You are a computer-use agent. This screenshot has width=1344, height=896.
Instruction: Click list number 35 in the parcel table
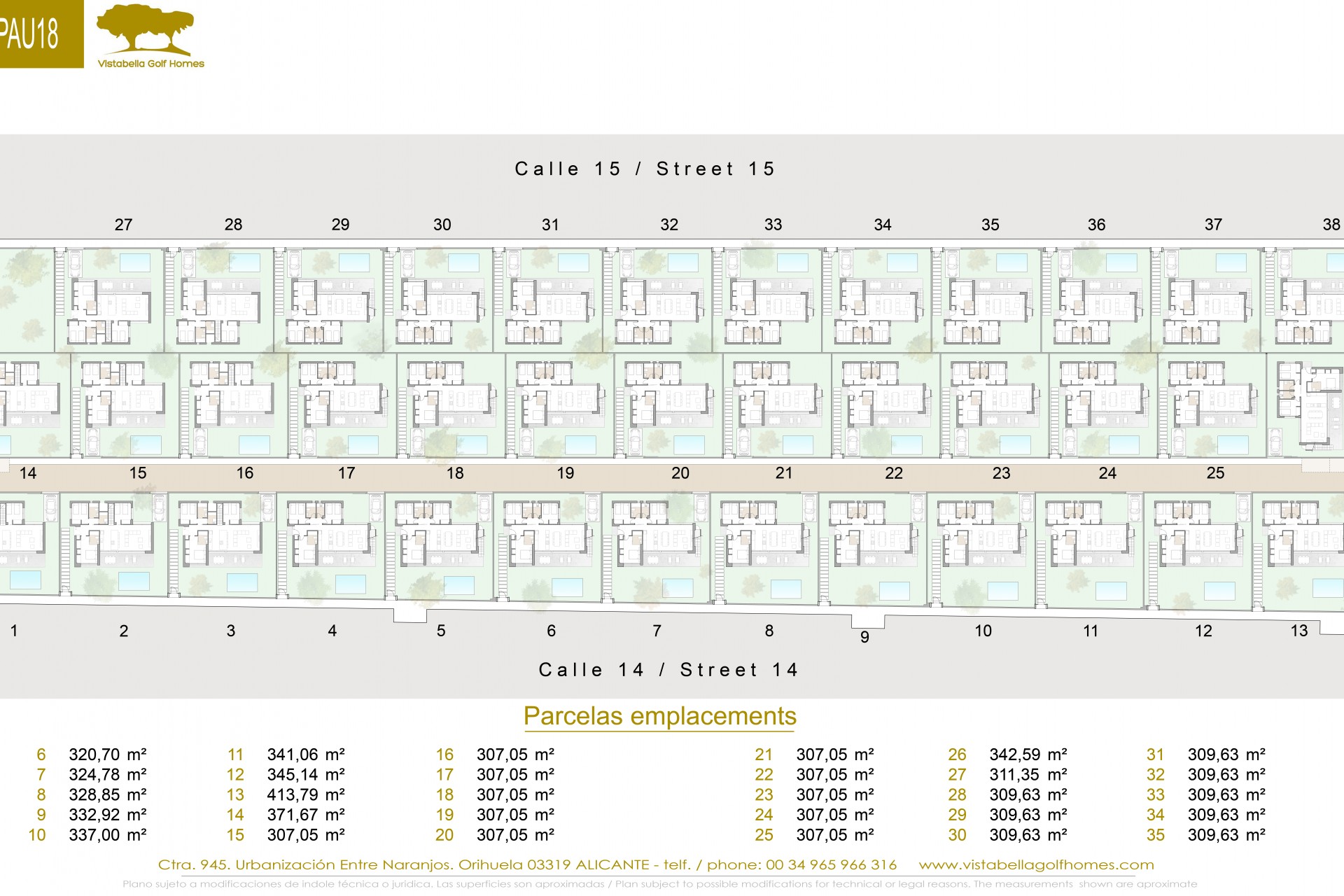1156,835
